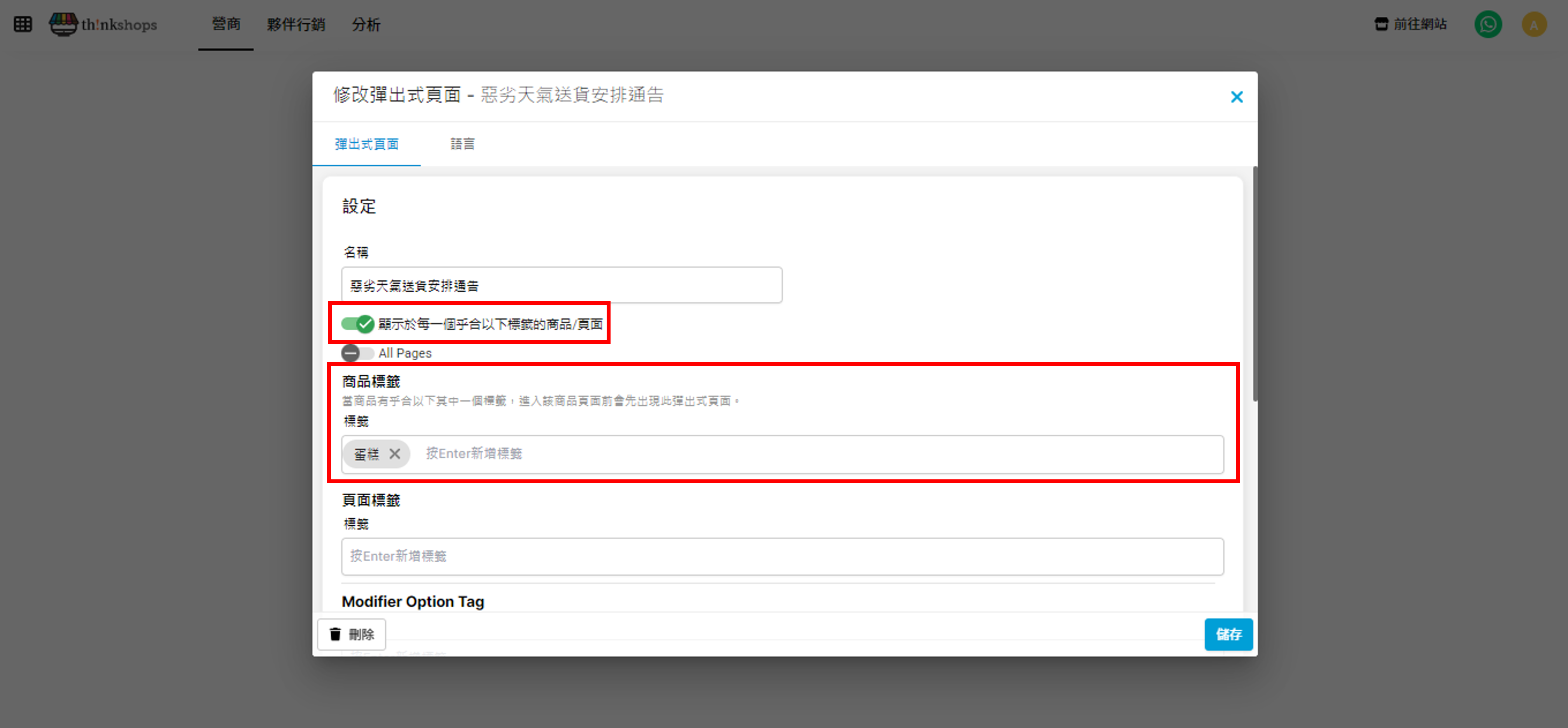This screenshot has height=728, width=1568.
Task: Close the popup edit dialog with X
Action: pos(1236,97)
